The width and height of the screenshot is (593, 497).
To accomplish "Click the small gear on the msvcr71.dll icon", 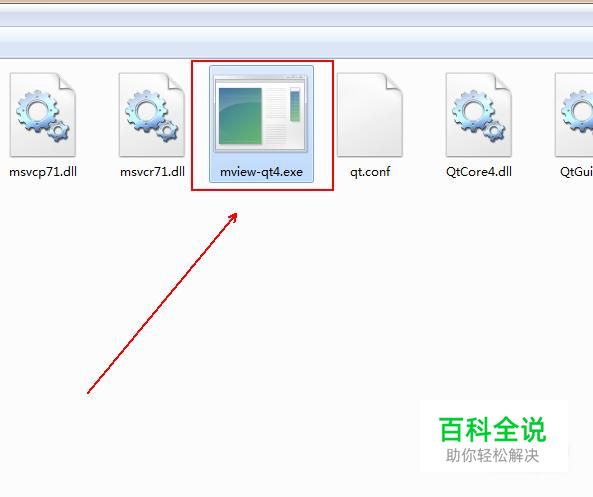I will click(167, 131).
